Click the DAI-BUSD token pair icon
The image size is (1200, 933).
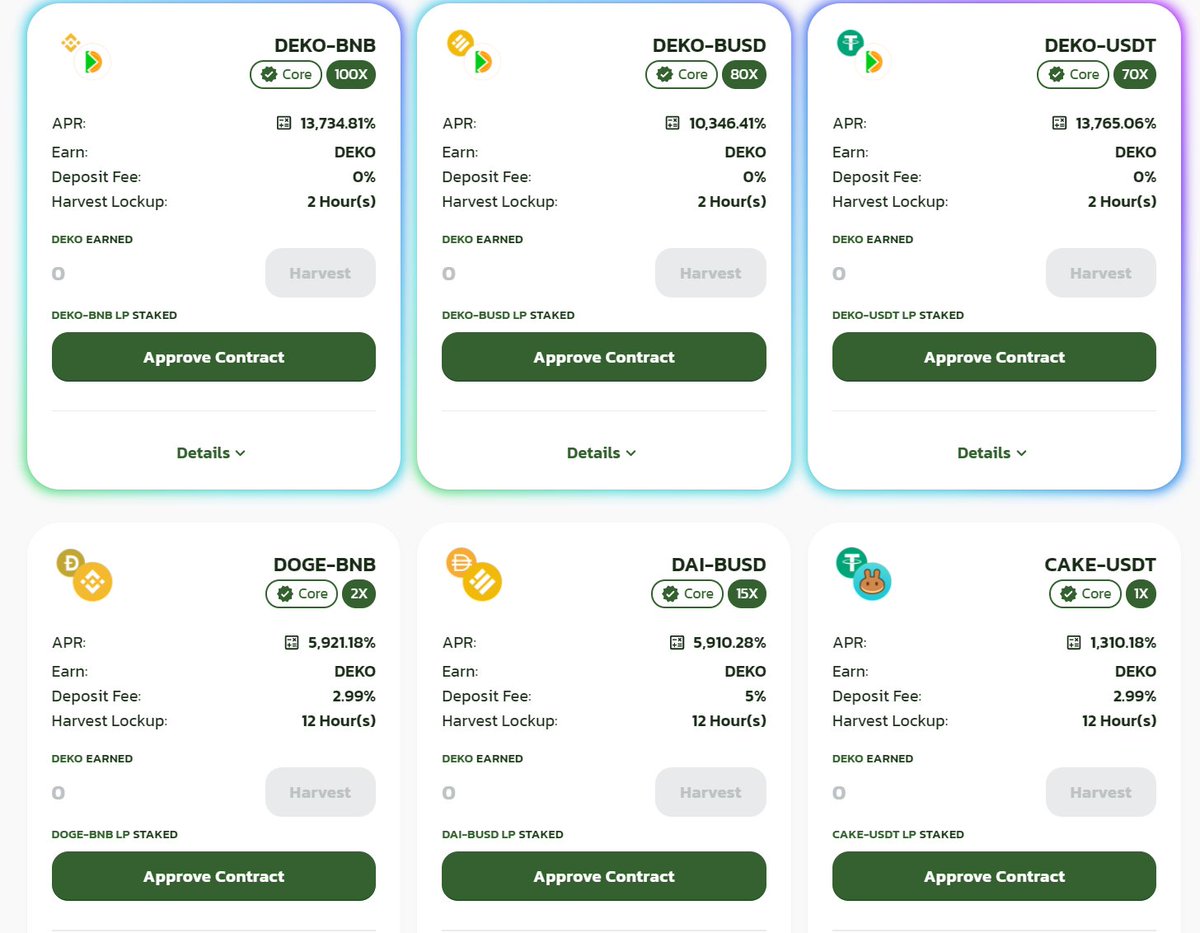coord(474,574)
